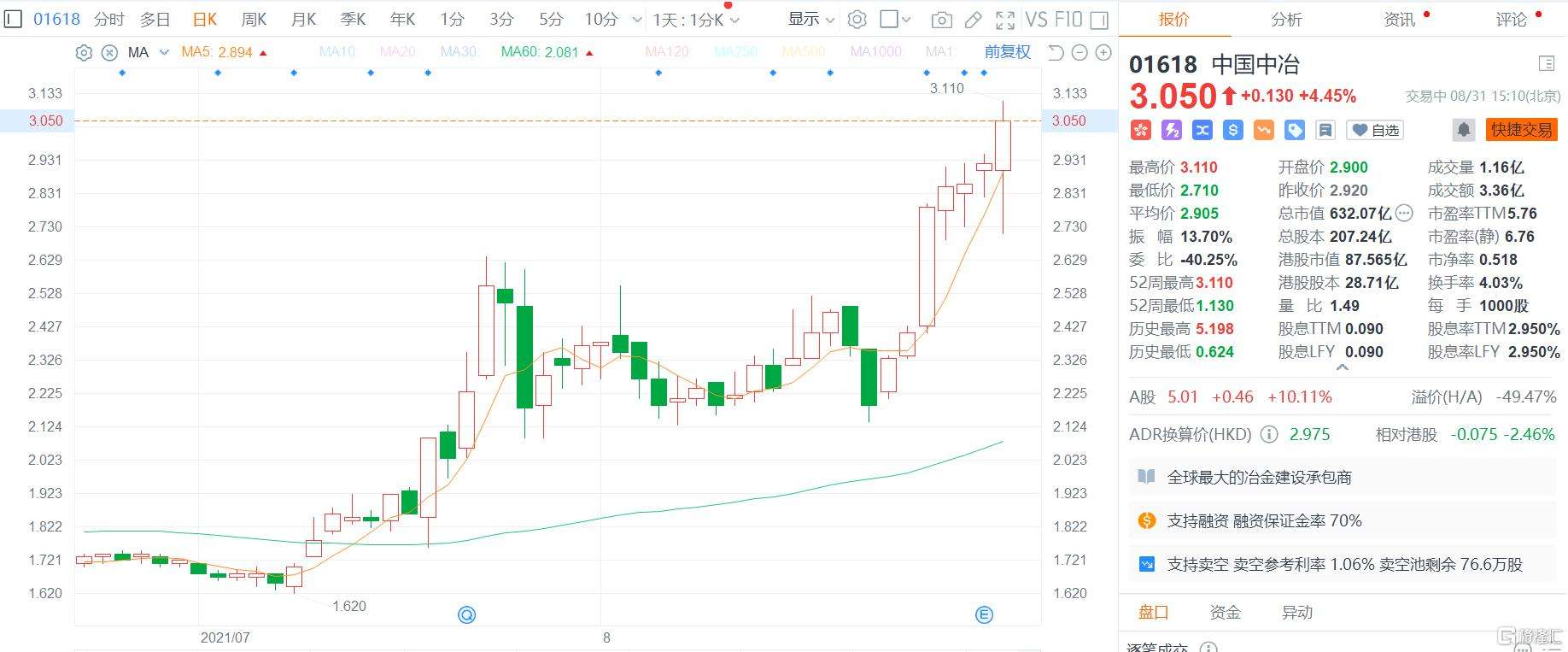Enter fullscreen chart mode
The height and width of the screenshot is (652, 1568).
[1006, 19]
